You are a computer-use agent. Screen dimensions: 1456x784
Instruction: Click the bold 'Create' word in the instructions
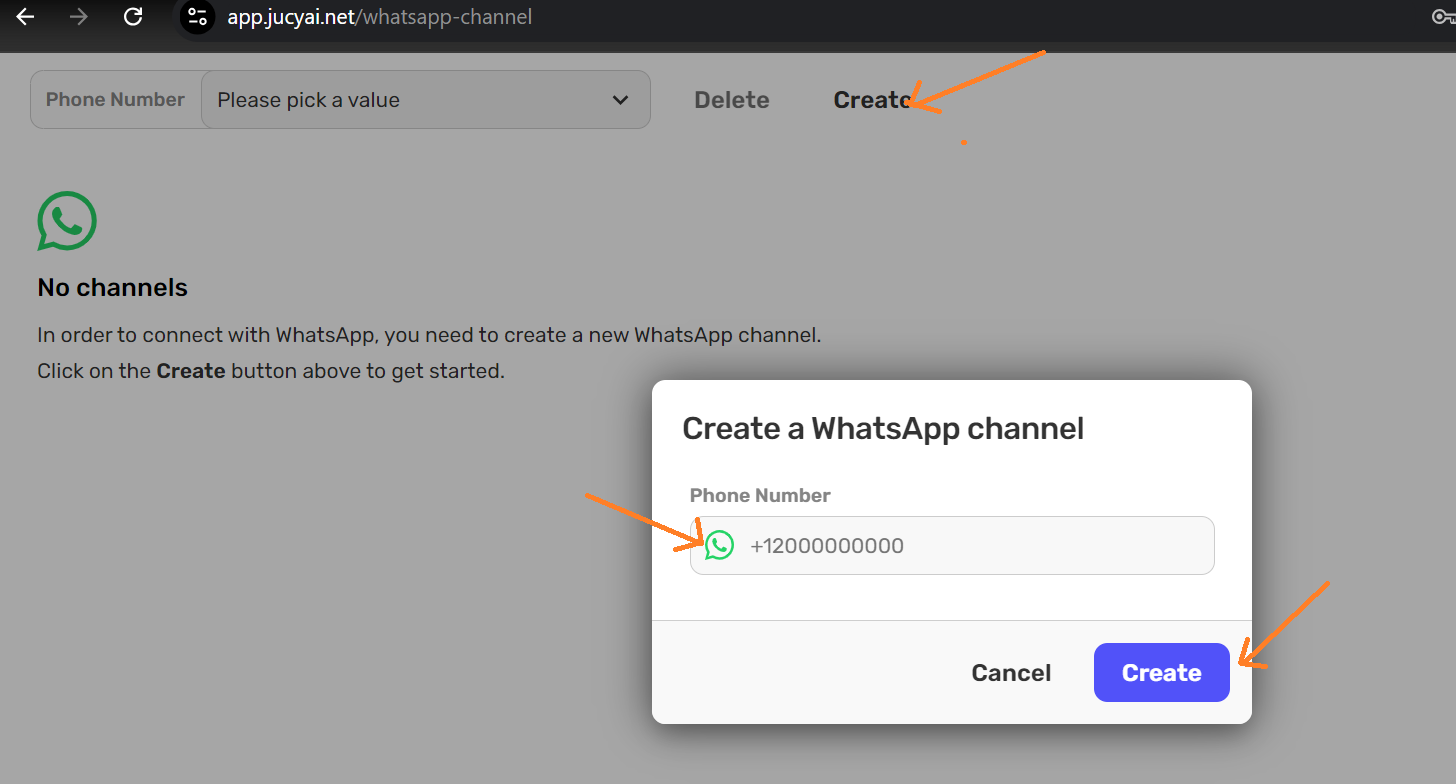[x=191, y=371]
